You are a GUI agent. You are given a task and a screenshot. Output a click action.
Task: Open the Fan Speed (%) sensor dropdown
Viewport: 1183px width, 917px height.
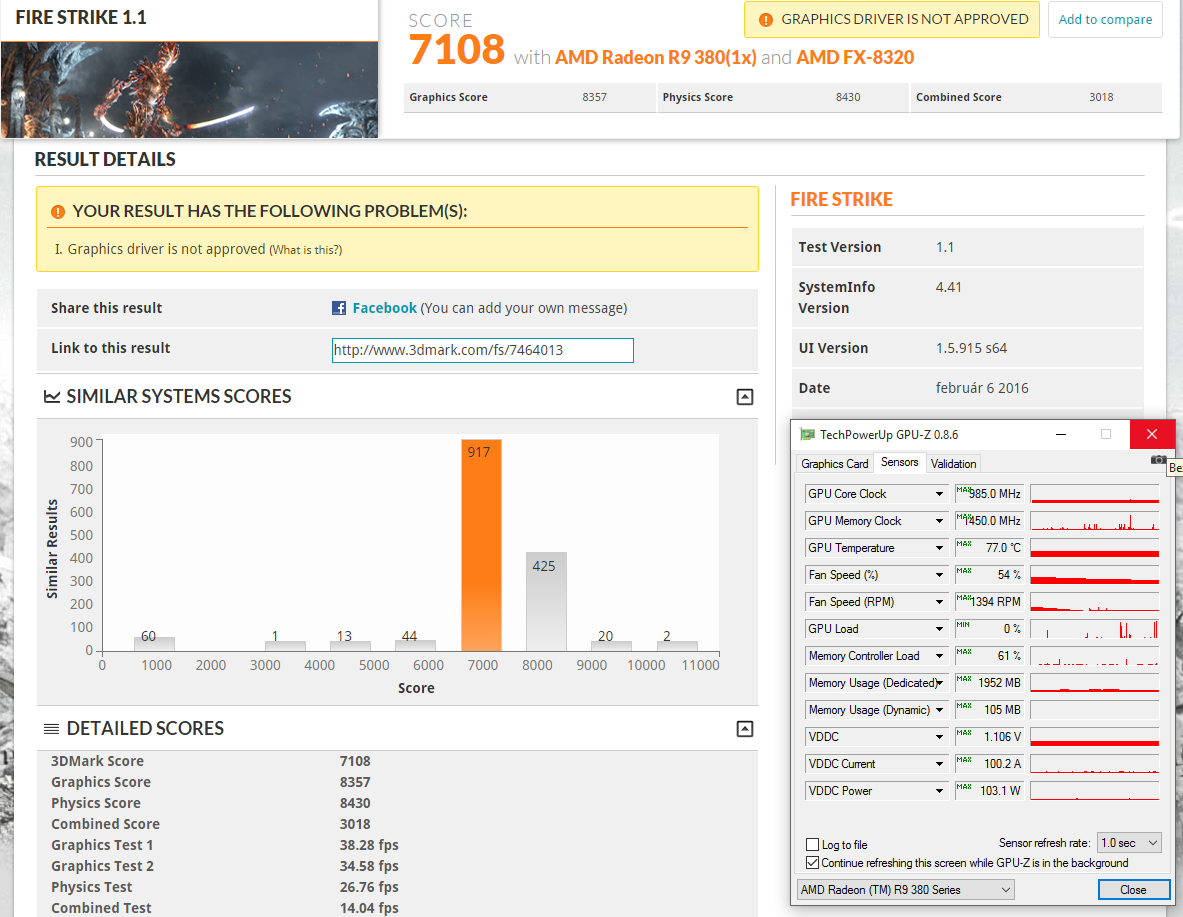tap(939, 575)
